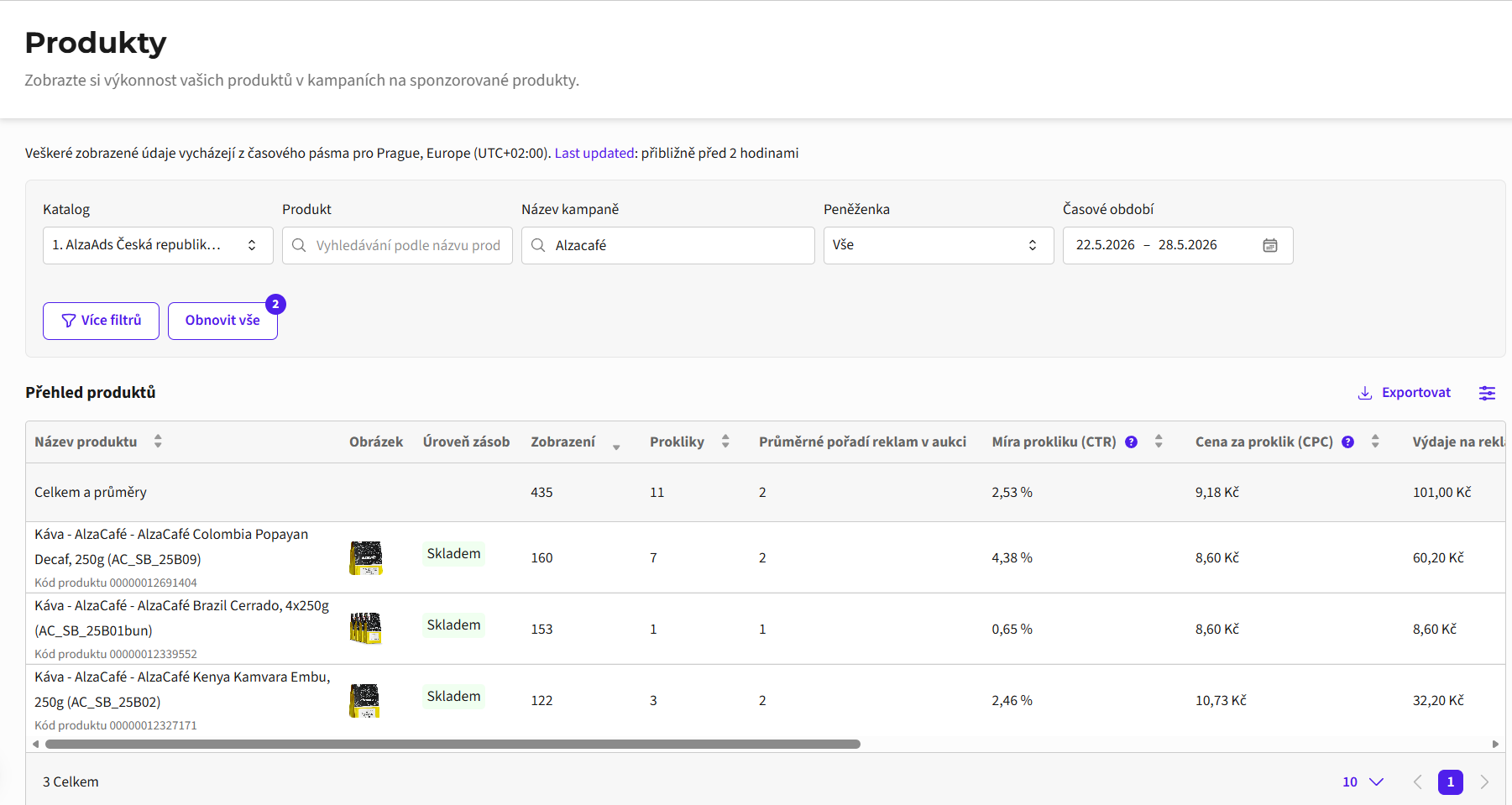Screen dimensions: 1512x805
Task: Click the Průměrné pořadí reklam v aukci header
Action: coord(862,442)
